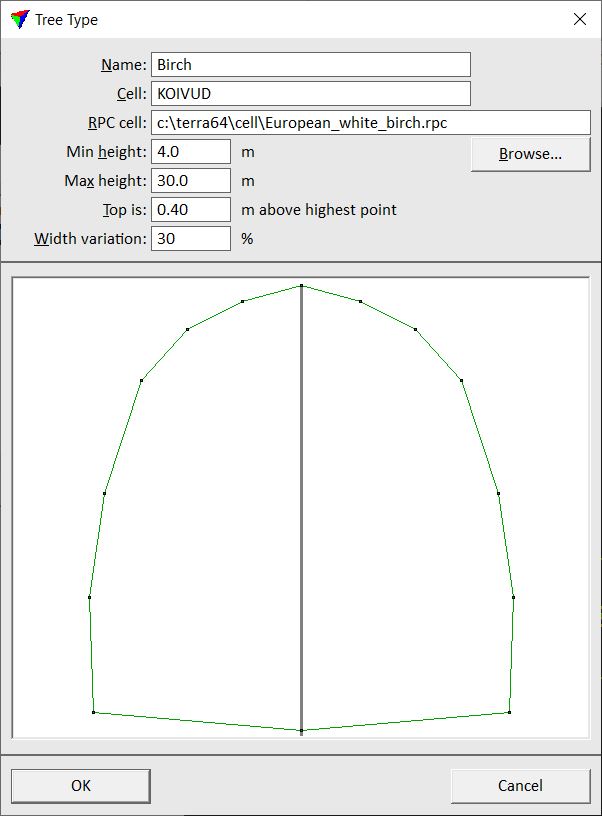Click the rightmost vertex of the tree outline
Viewport: 602px width, 816px height.
(x=513, y=597)
